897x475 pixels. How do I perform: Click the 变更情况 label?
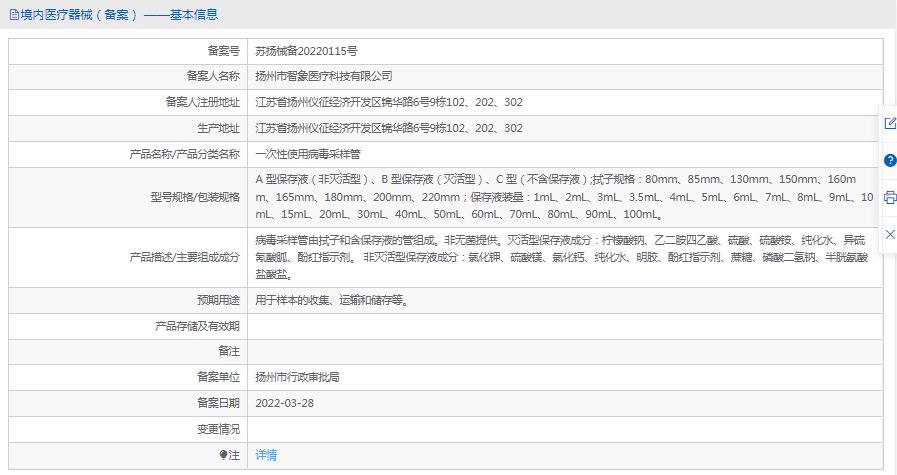(219, 429)
